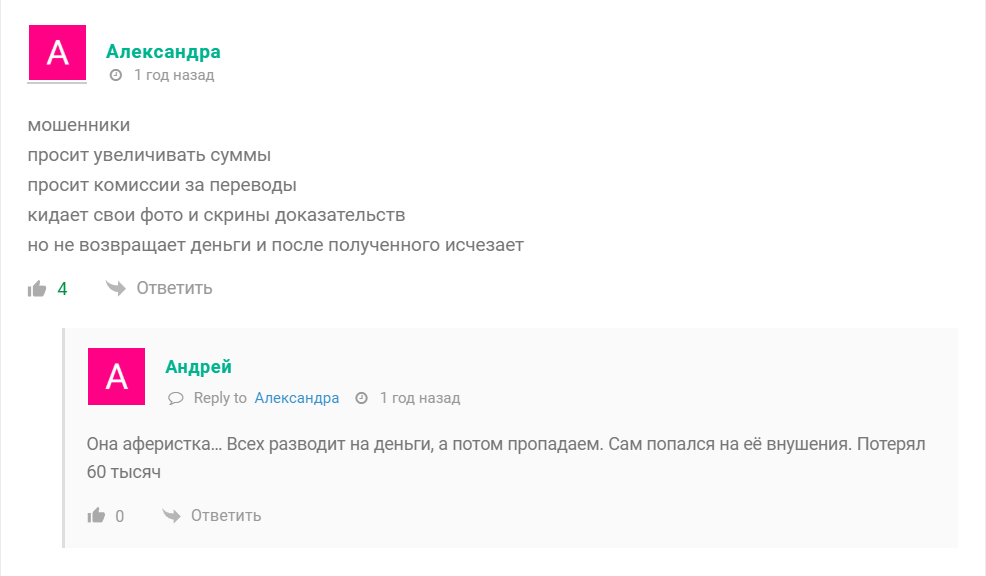Select the timestamp 1 год назад on Андрей's reply
The height and width of the screenshot is (576, 986).
pyautogui.click(x=419, y=398)
